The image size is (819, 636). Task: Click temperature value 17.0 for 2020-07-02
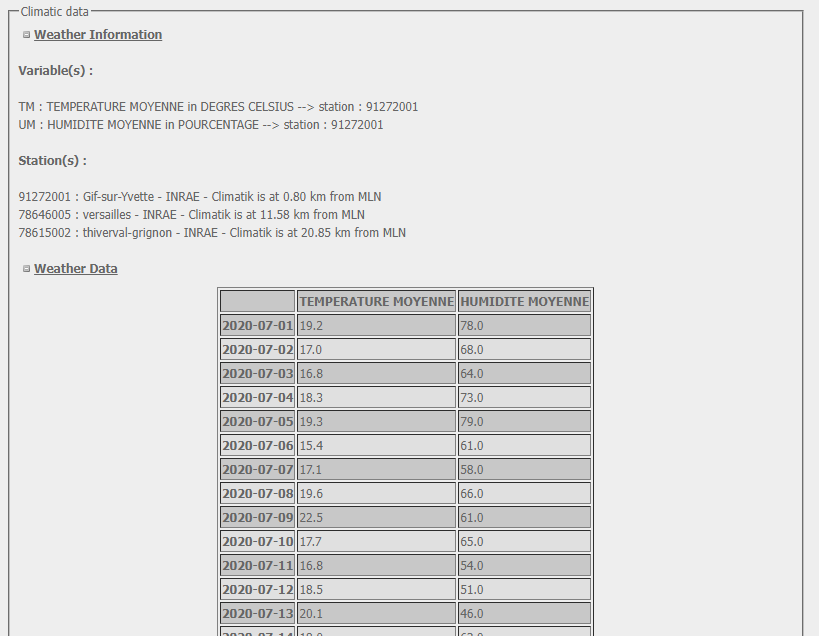coord(377,349)
